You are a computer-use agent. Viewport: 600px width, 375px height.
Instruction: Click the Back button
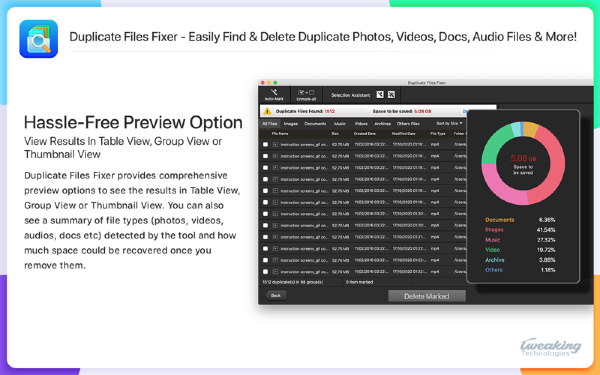click(x=276, y=295)
